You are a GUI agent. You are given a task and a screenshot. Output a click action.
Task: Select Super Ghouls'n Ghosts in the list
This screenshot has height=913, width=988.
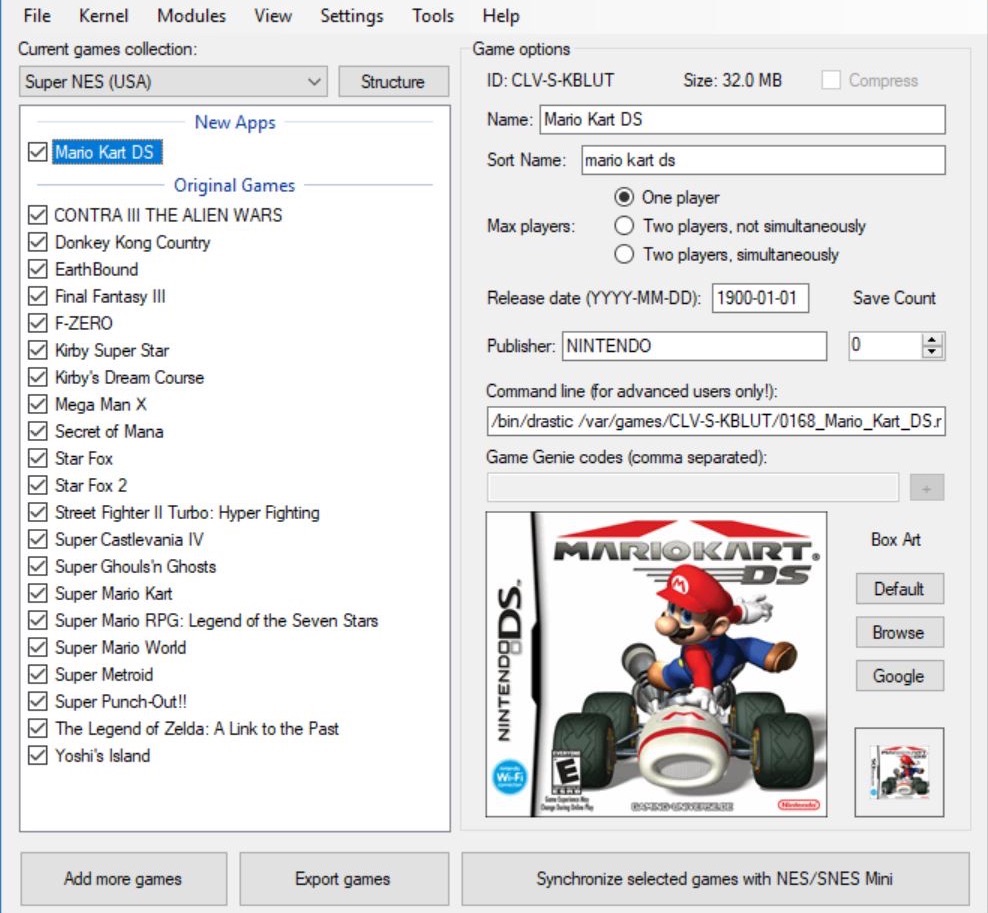[135, 566]
